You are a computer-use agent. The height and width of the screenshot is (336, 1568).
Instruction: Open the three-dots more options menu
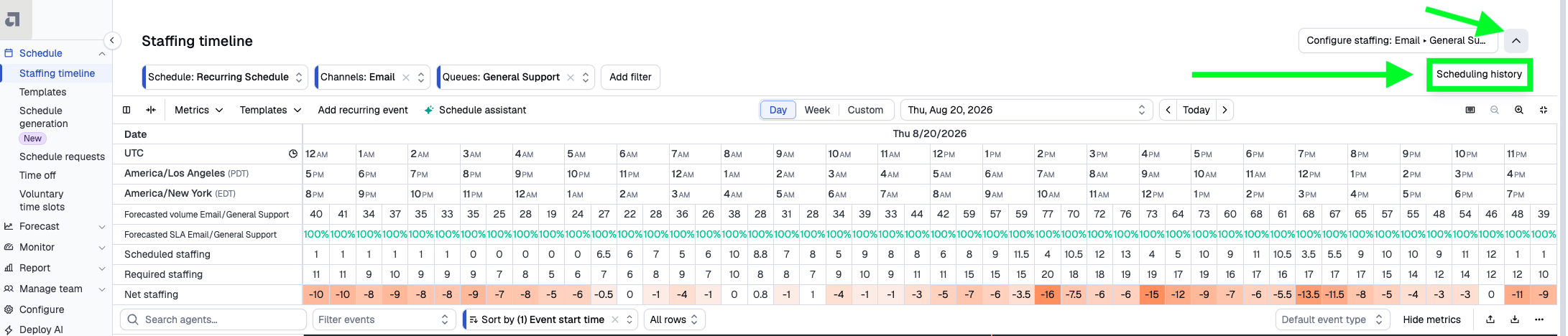[x=1539, y=319]
